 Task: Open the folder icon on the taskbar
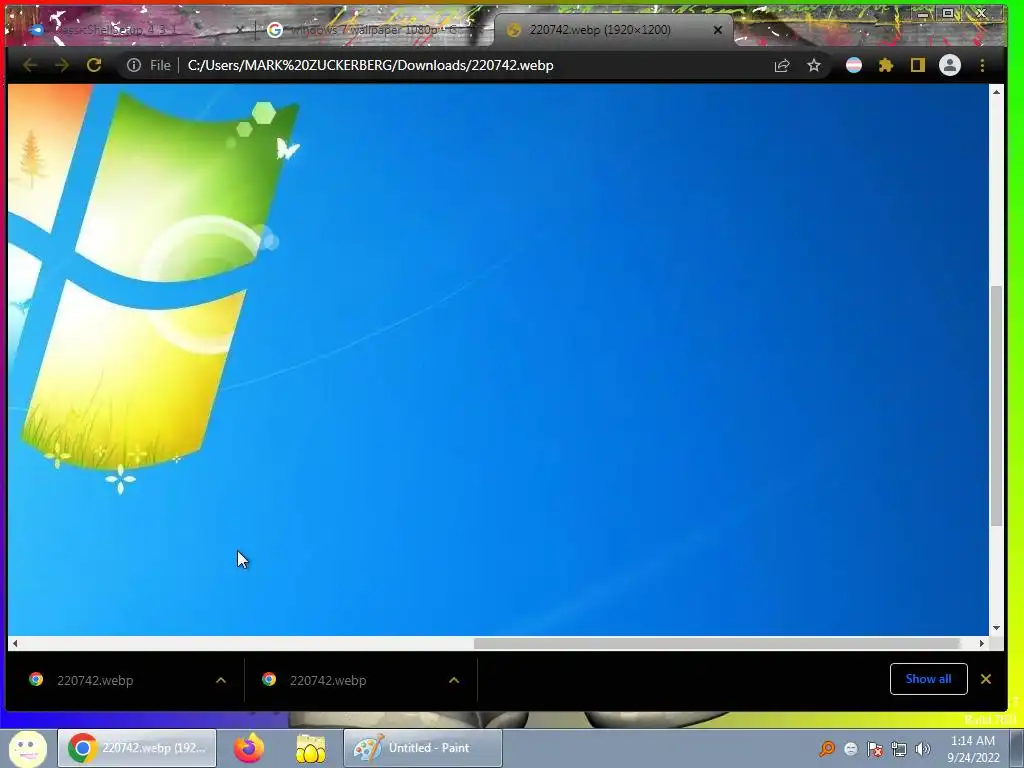tap(310, 748)
